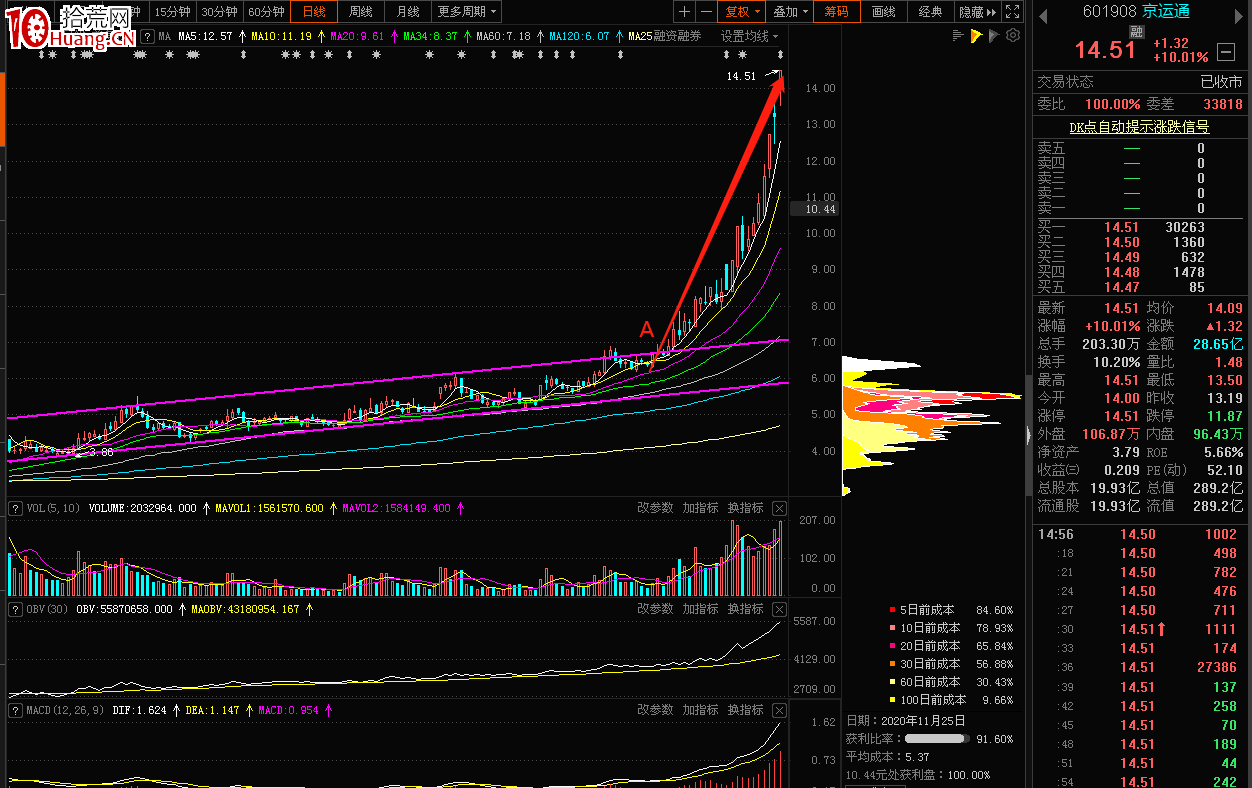The width and height of the screenshot is (1252, 788).
Task: Click 换指标 in OBV panel
Action: [745, 609]
